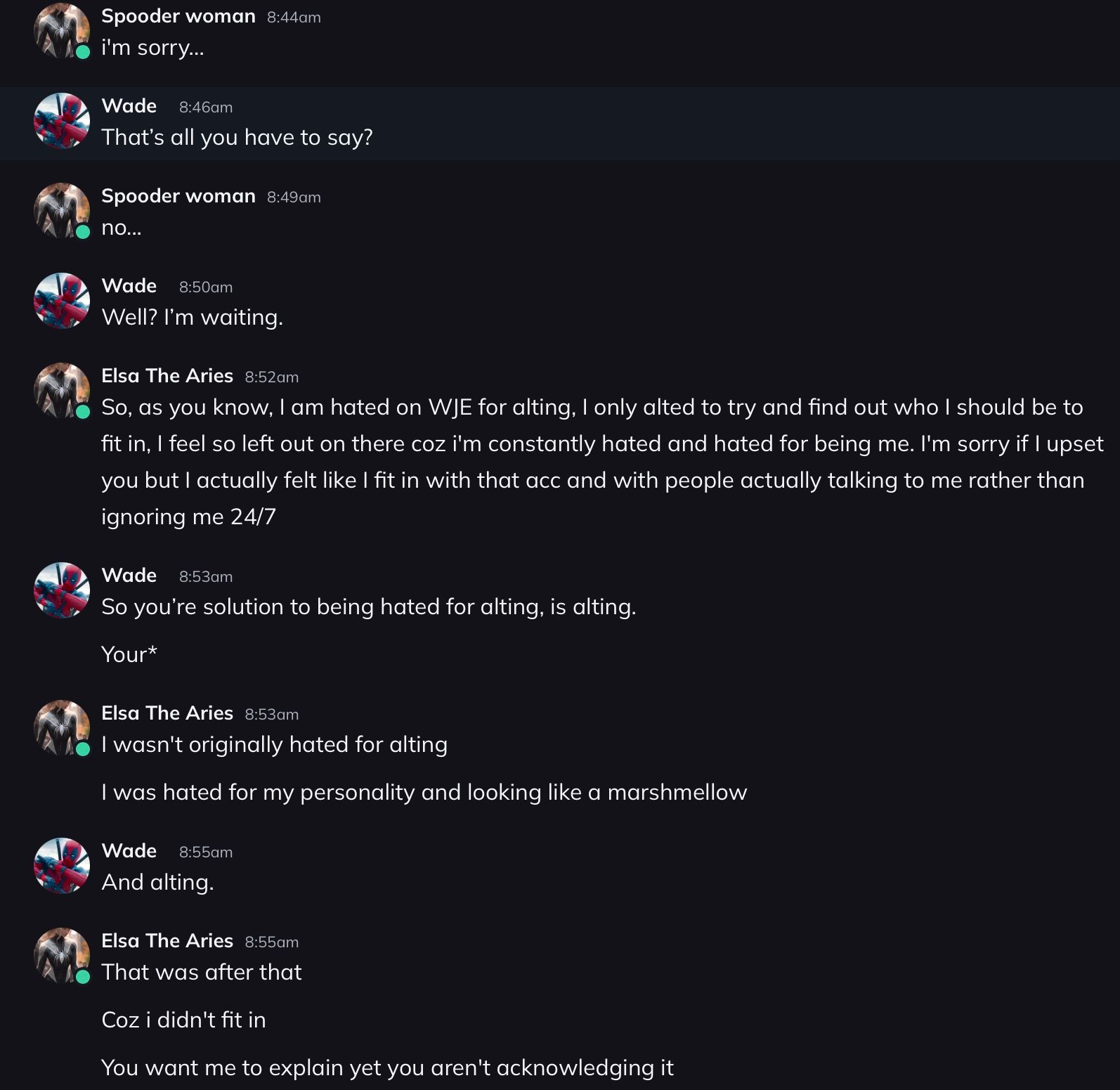
Task: Click Elsa The Aries name on 8:52am message
Action: point(167,376)
